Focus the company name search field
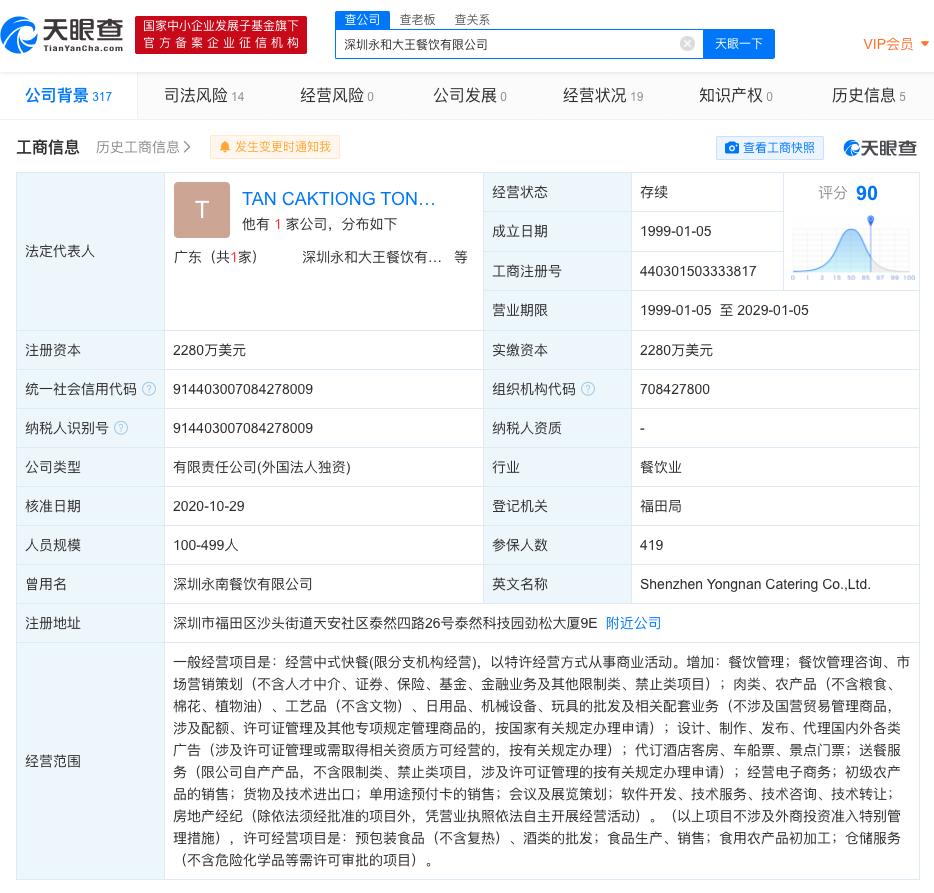Screen dimensions: 934x893 pos(505,44)
